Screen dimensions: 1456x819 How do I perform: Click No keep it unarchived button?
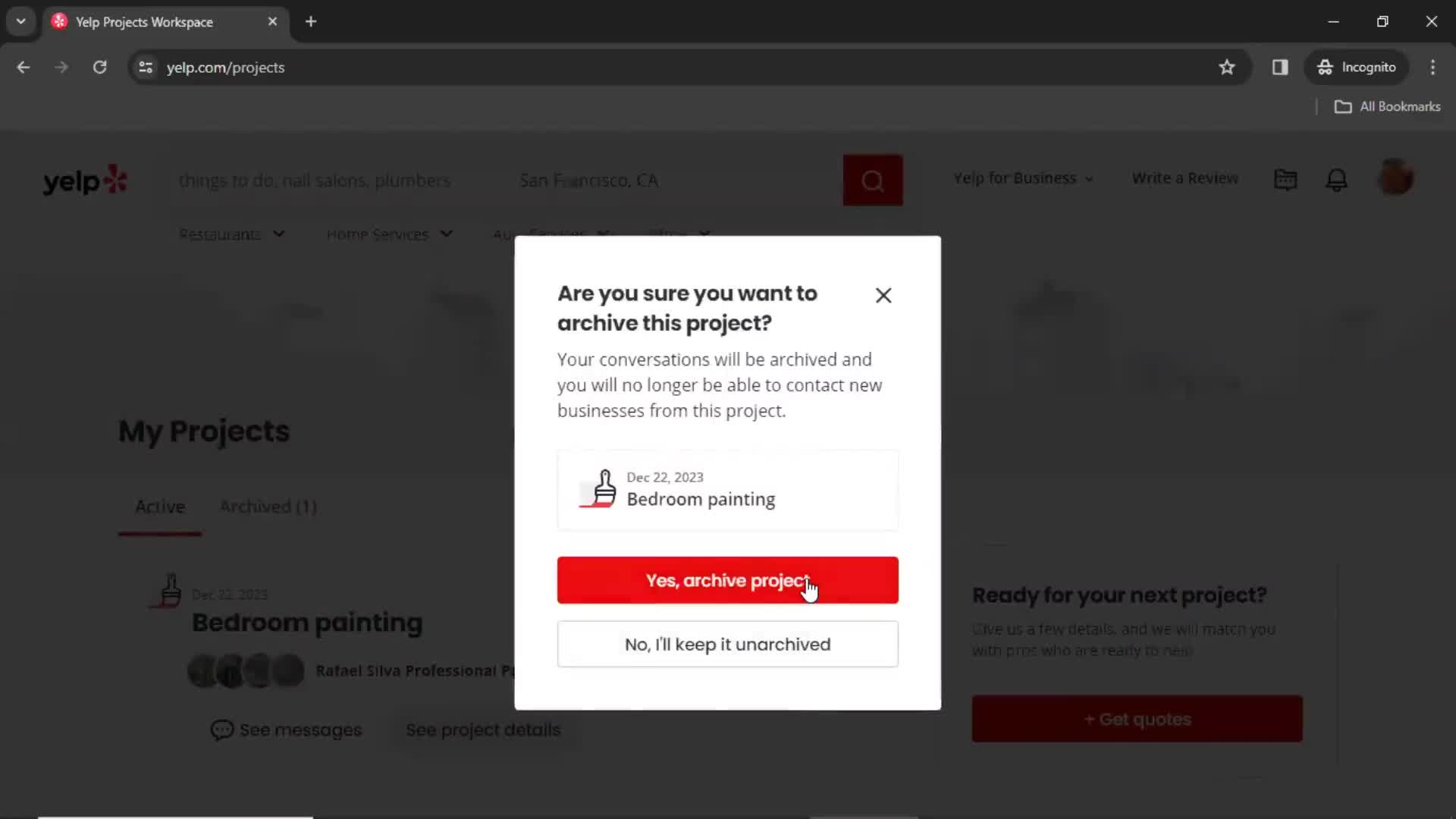pos(728,644)
